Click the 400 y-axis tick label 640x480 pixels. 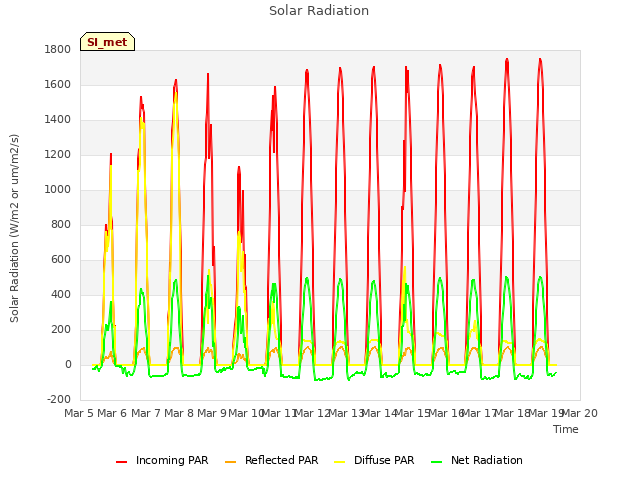61,295
